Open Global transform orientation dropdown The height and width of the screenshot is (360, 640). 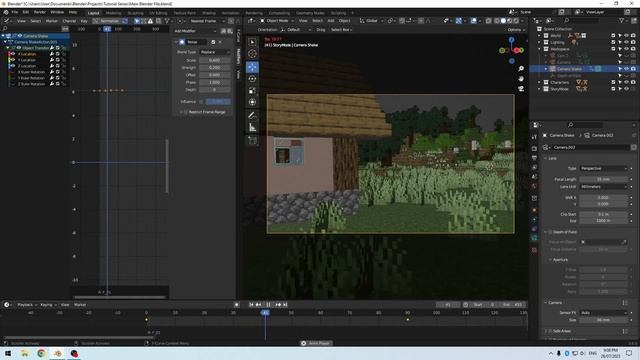371,20
